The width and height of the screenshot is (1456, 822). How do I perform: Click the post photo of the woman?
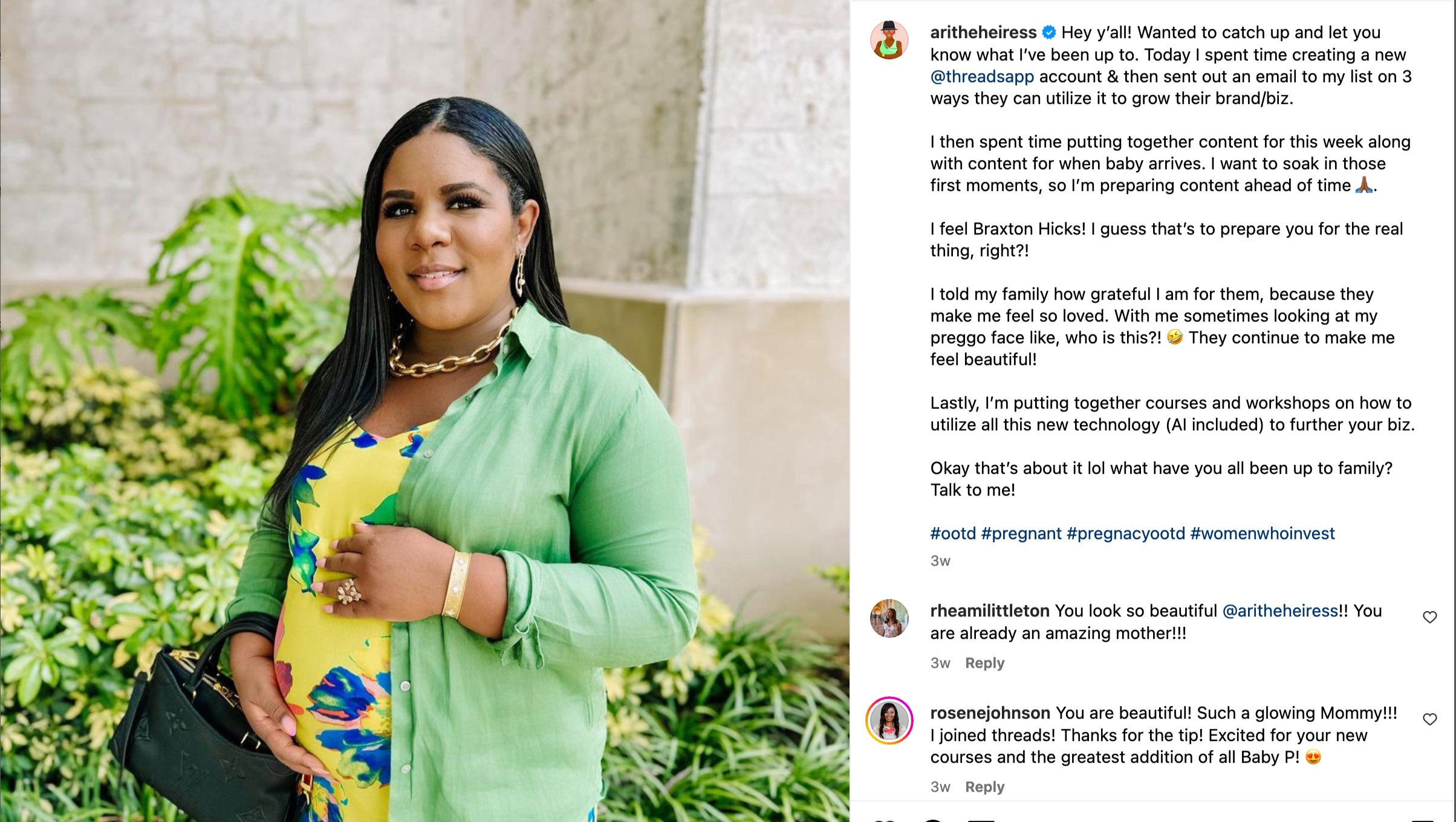click(424, 411)
